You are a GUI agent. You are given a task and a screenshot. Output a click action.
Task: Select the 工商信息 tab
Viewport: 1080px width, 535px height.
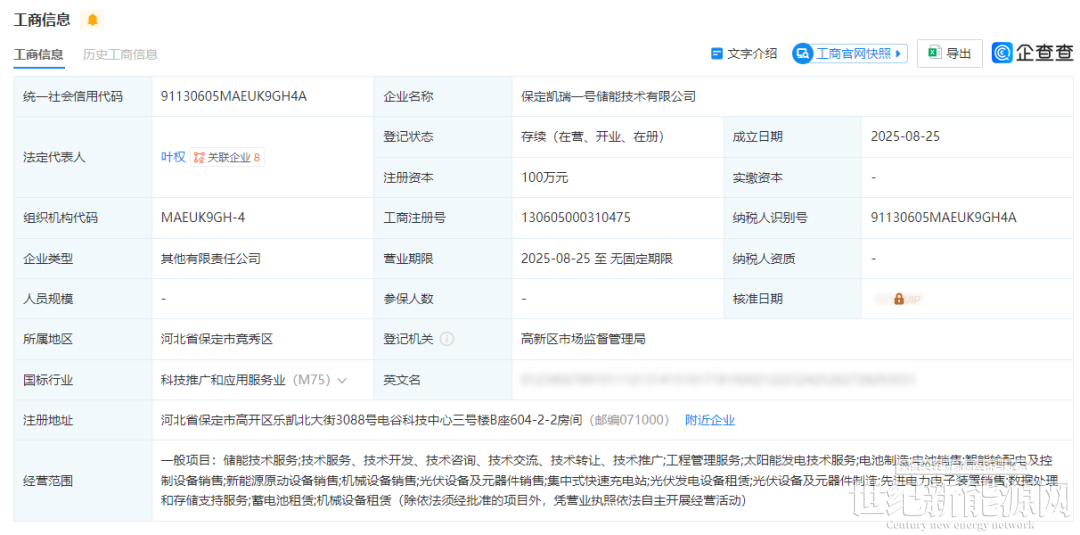(38, 54)
